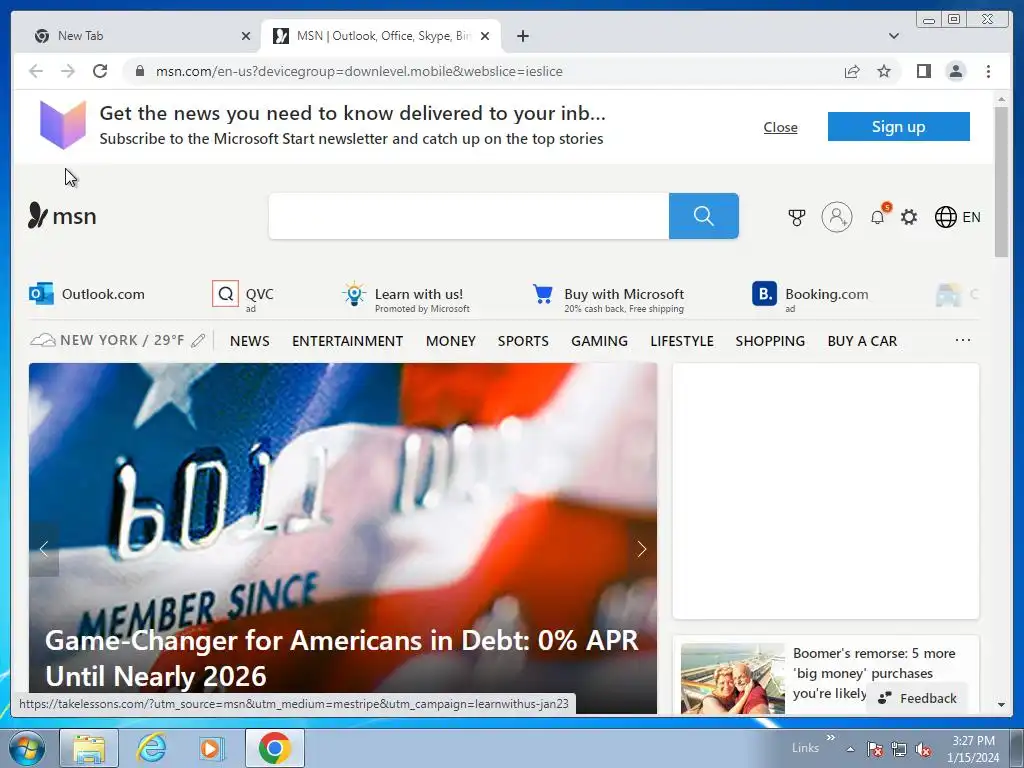The image size is (1024, 768).
Task: Select the MSN Outlook Office Skype tab
Action: tap(380, 36)
